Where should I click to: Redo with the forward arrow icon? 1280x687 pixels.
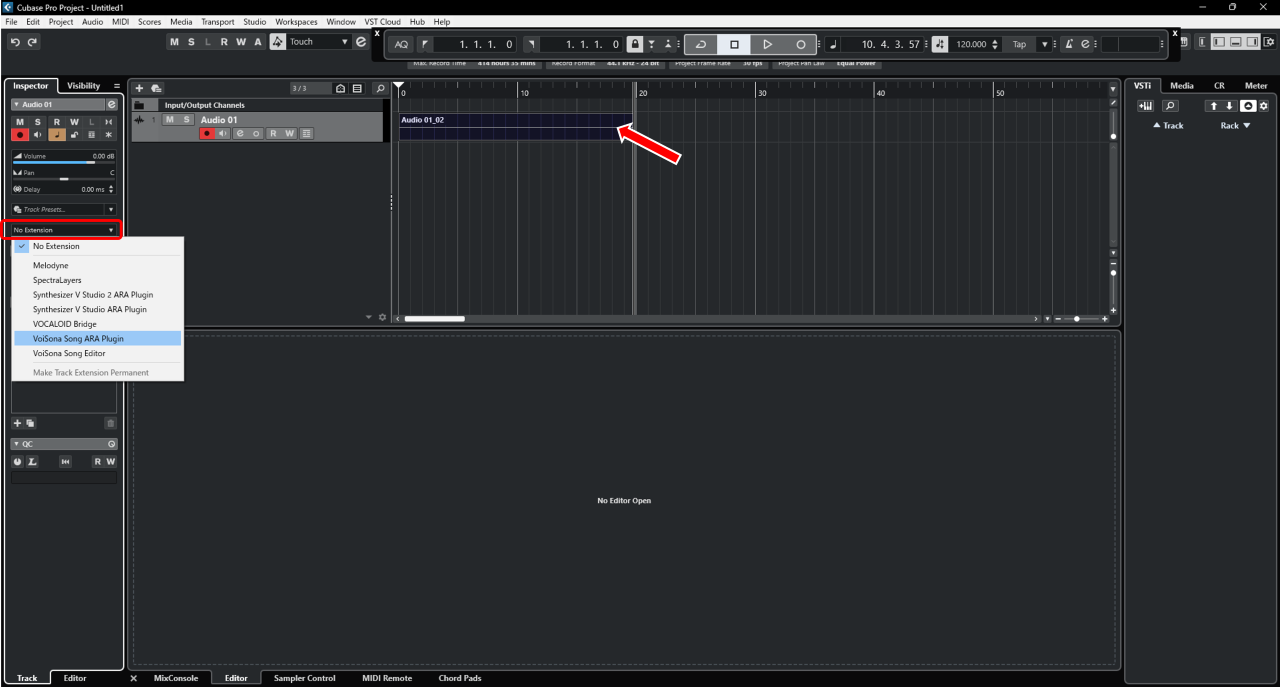click(33, 42)
